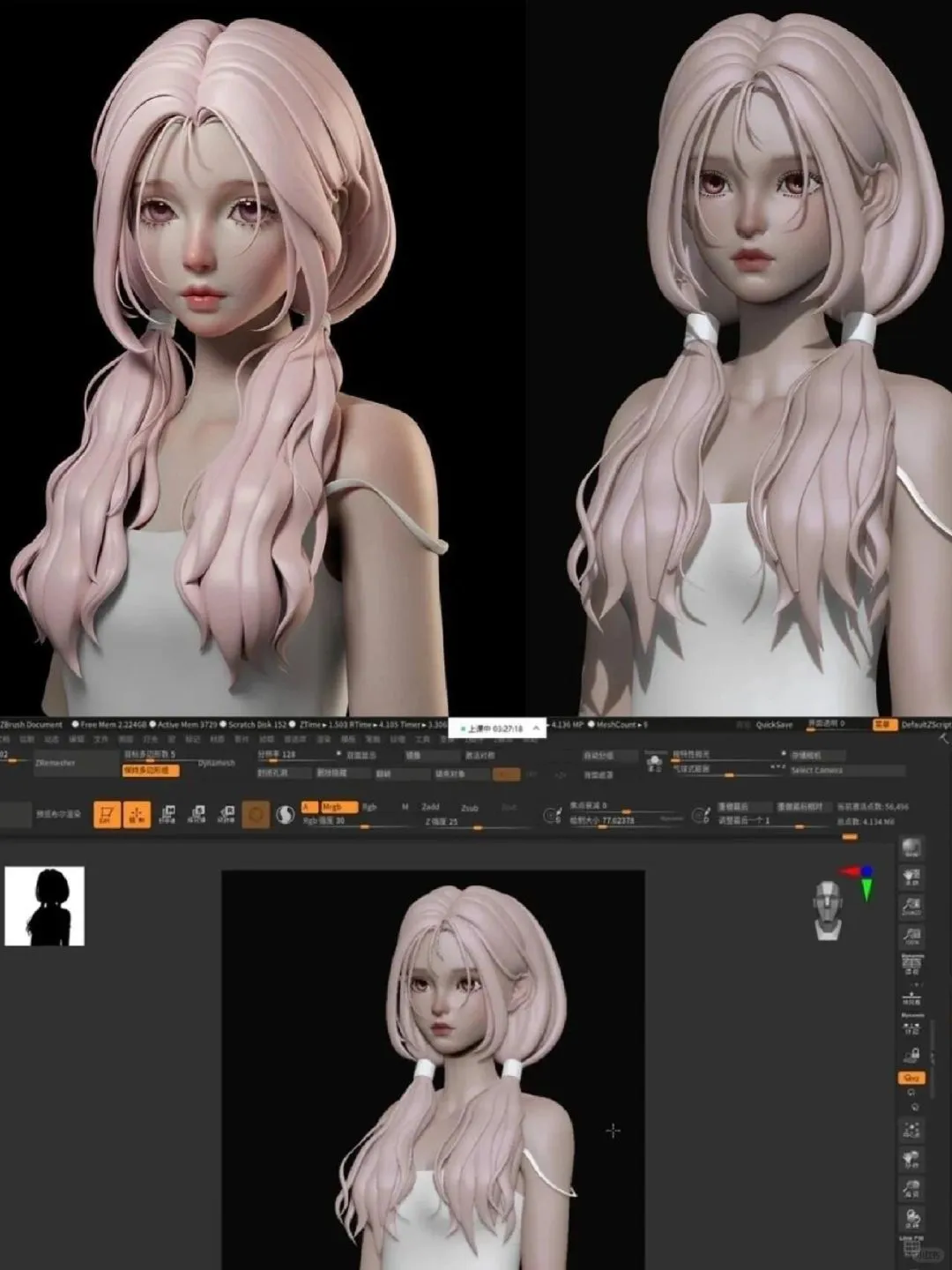Click the black-white sculptris swirl icon

pyautogui.click(x=285, y=814)
